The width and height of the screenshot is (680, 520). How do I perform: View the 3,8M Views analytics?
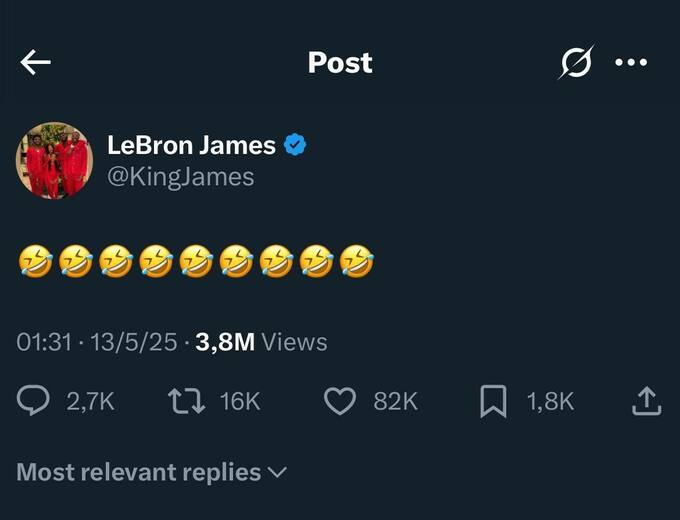[x=261, y=342]
